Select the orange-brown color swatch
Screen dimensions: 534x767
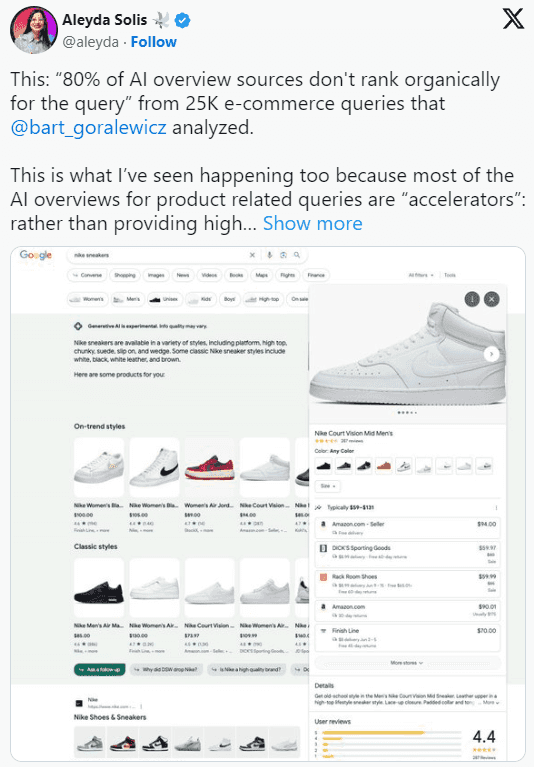pos(384,466)
